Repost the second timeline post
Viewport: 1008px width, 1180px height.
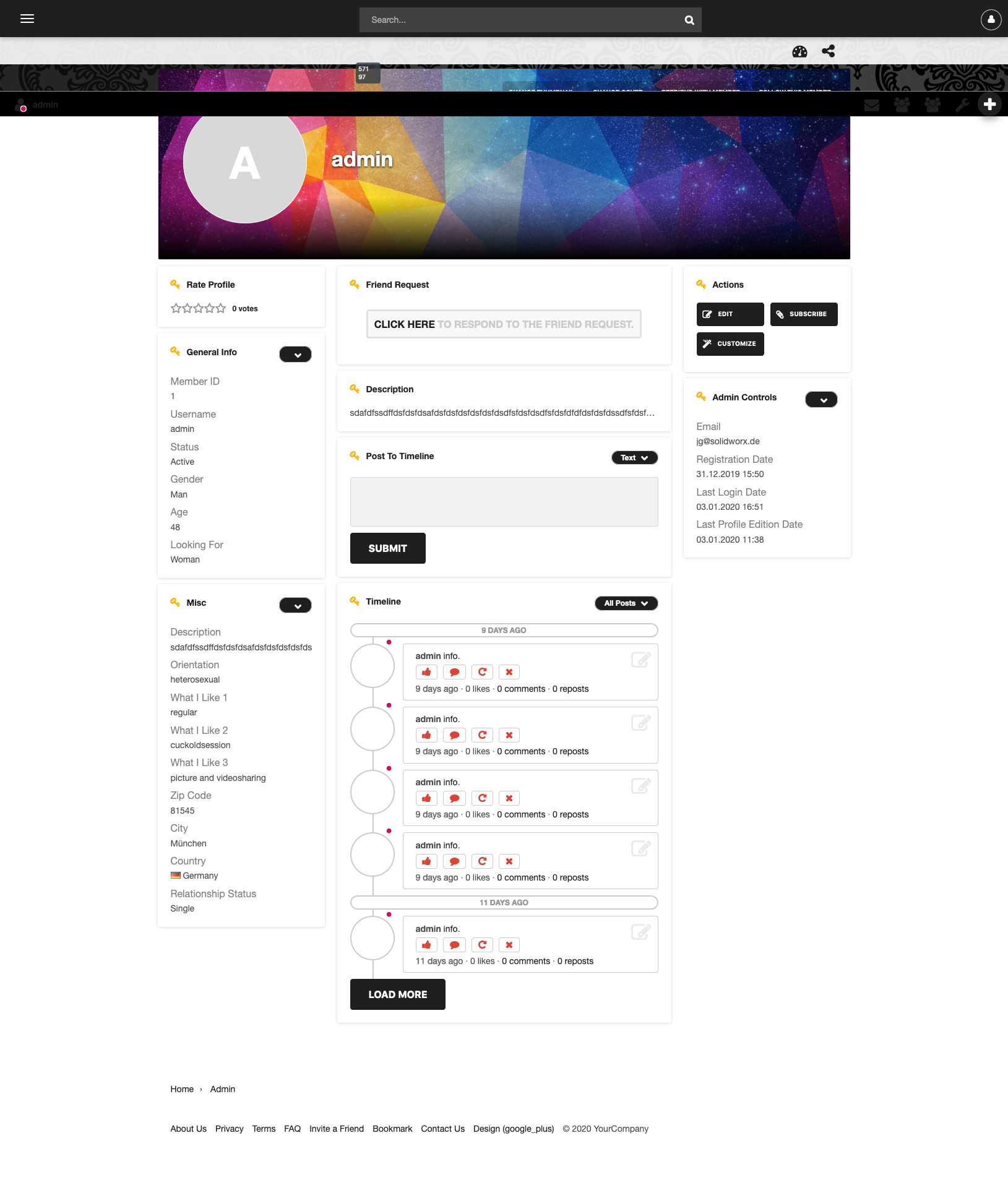pos(482,735)
